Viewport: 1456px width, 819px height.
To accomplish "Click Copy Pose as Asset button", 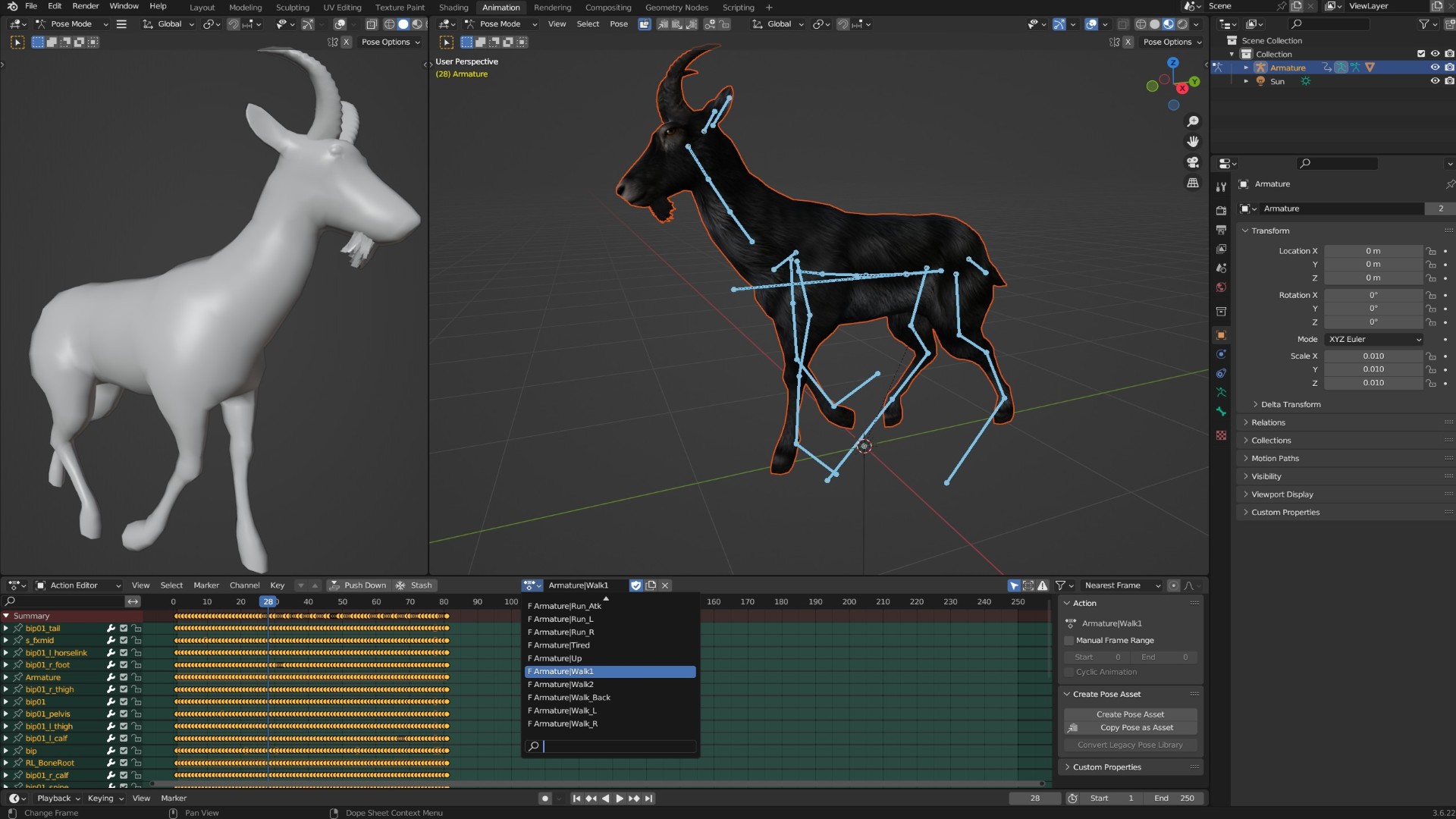I will pos(1130,728).
